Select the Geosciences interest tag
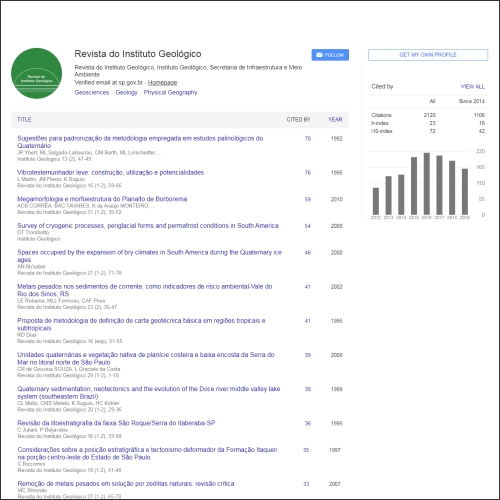The image size is (500, 500). [x=92, y=93]
